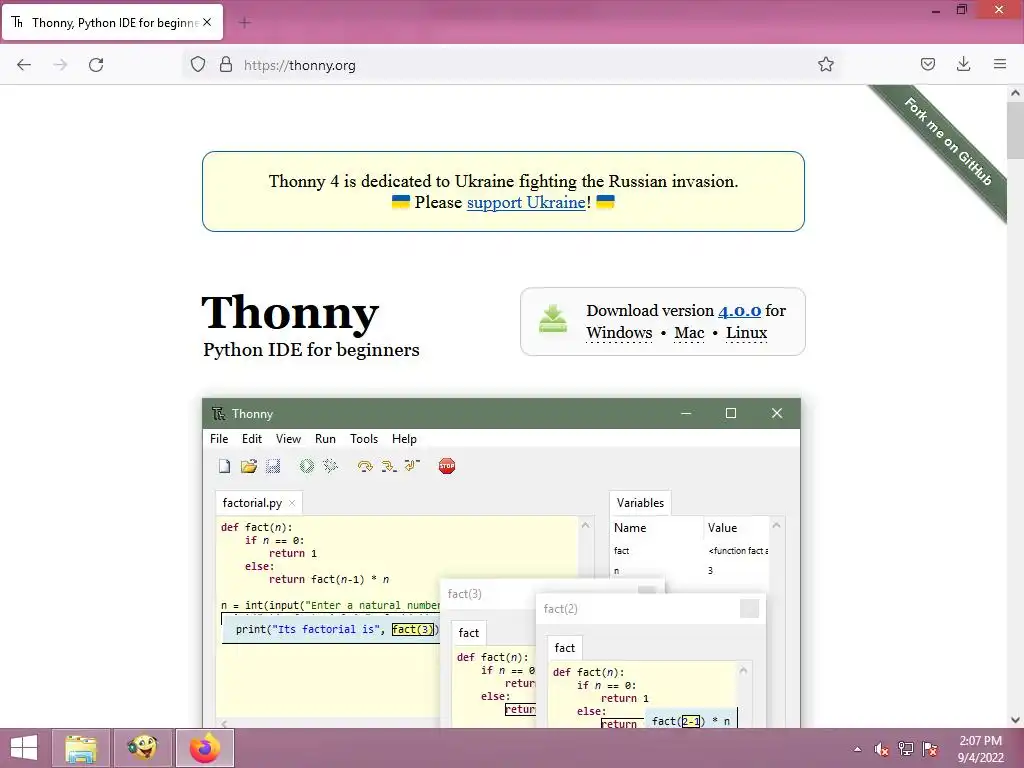Image resolution: width=1024 pixels, height=768 pixels.
Task: Click the Save disk toolbar icon
Action: point(273,466)
